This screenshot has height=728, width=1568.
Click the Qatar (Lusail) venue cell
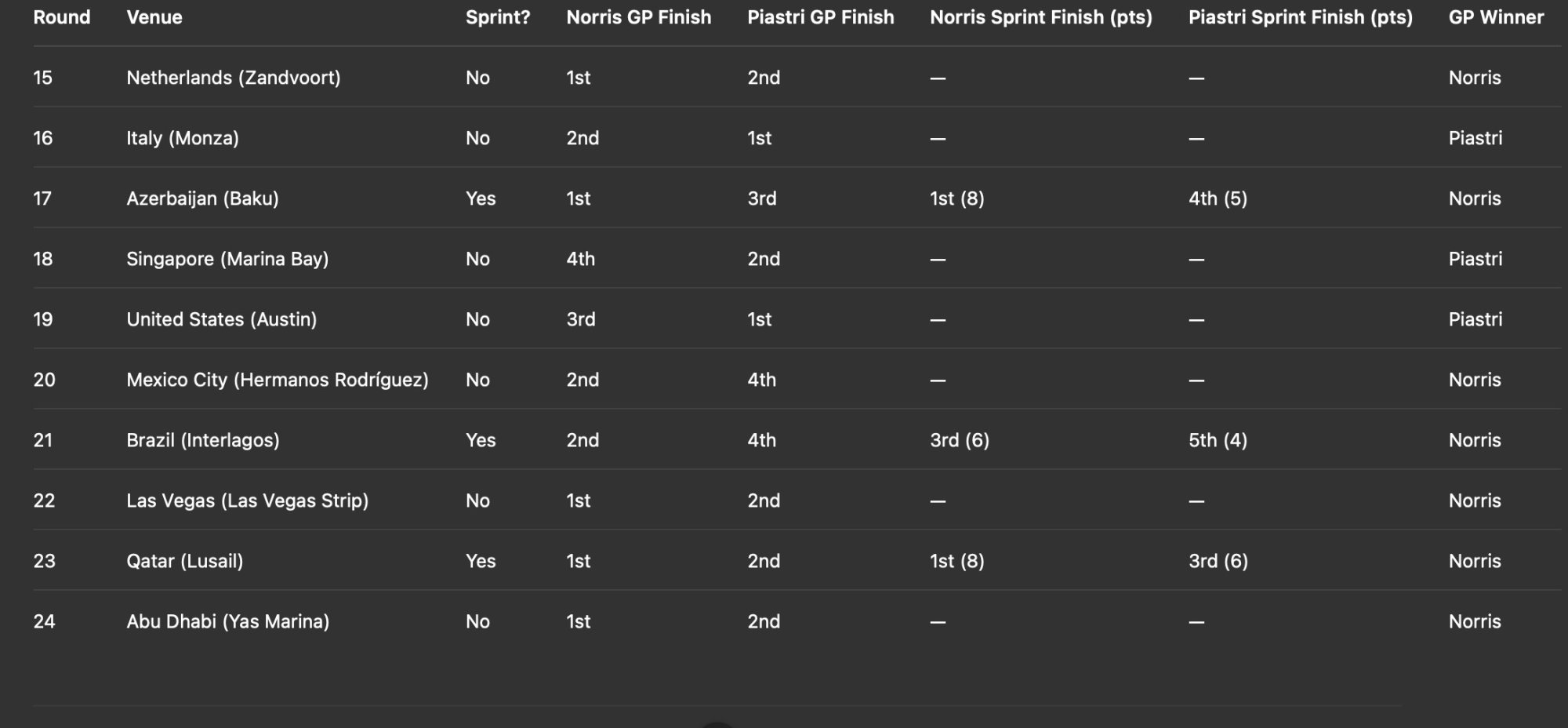pyautogui.click(x=185, y=561)
